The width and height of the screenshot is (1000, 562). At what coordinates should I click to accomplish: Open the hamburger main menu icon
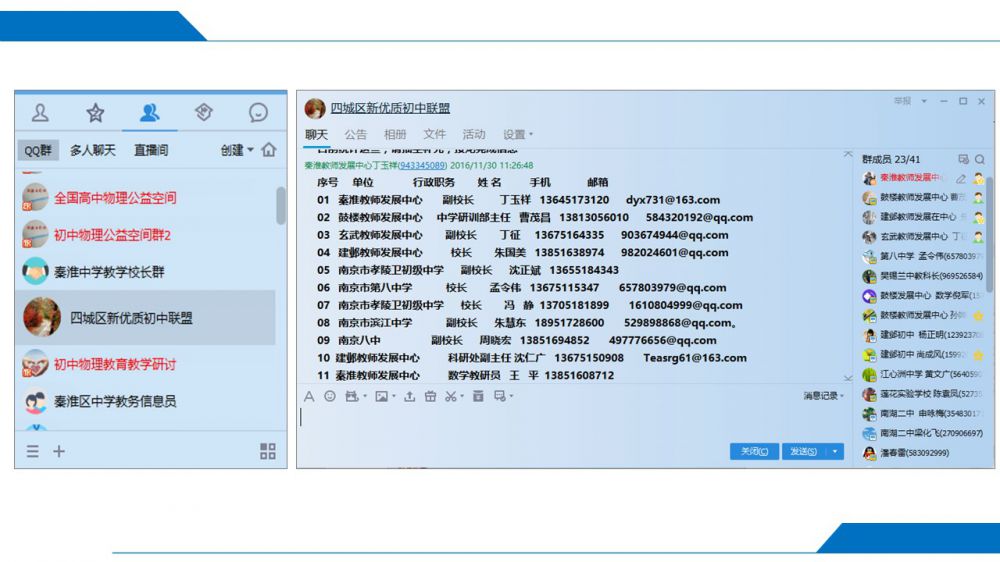click(x=33, y=451)
